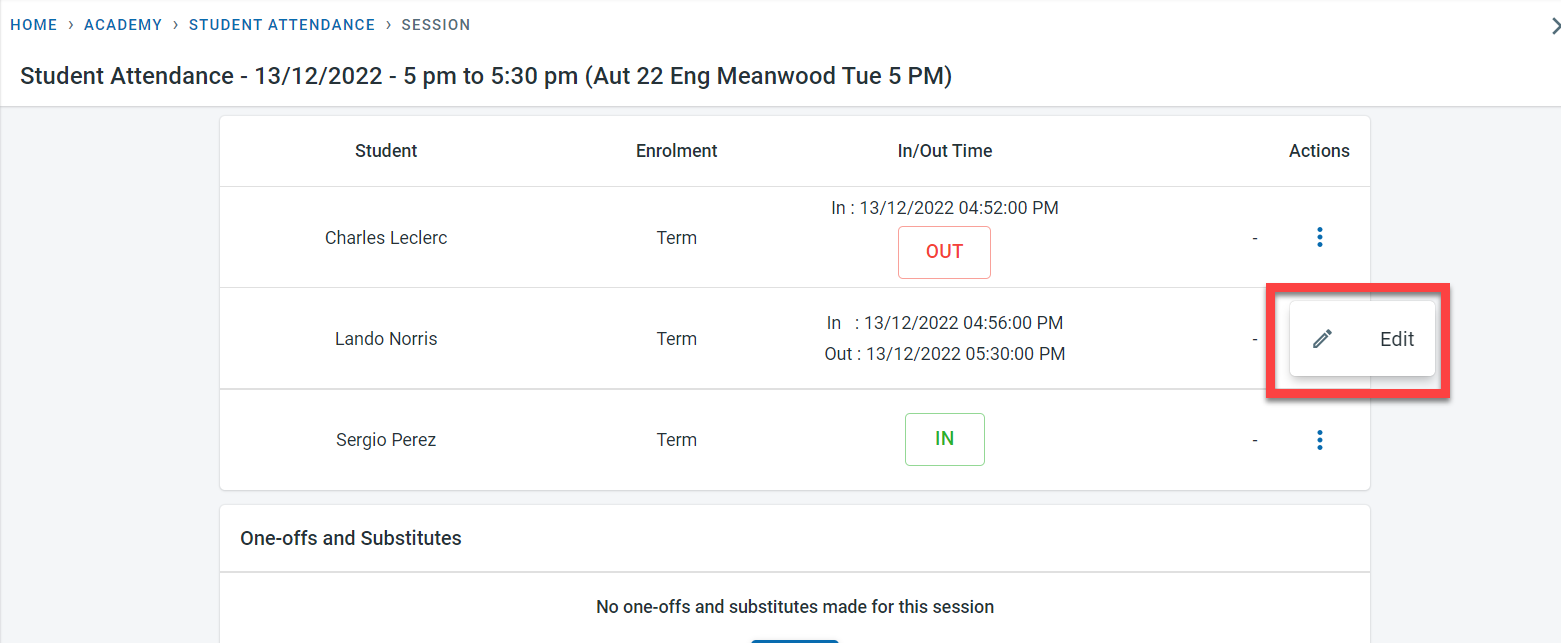
Task: Select the Charles Leclerc student name
Action: click(x=386, y=238)
